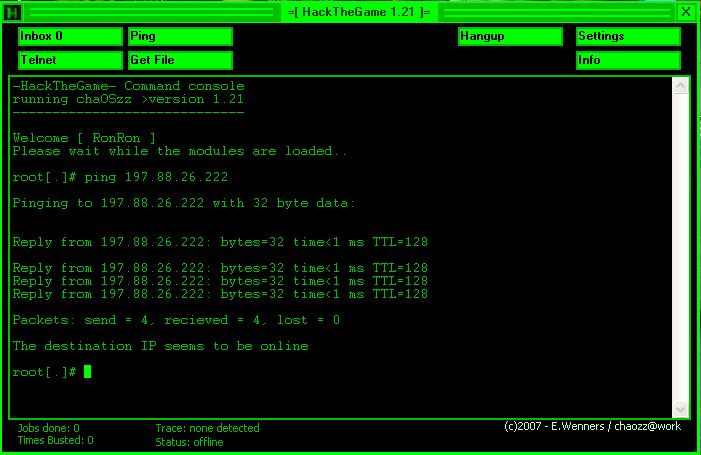The height and width of the screenshot is (455, 701).
Task: Click the HackTheGame 1.21 title bar
Action: click(357, 12)
